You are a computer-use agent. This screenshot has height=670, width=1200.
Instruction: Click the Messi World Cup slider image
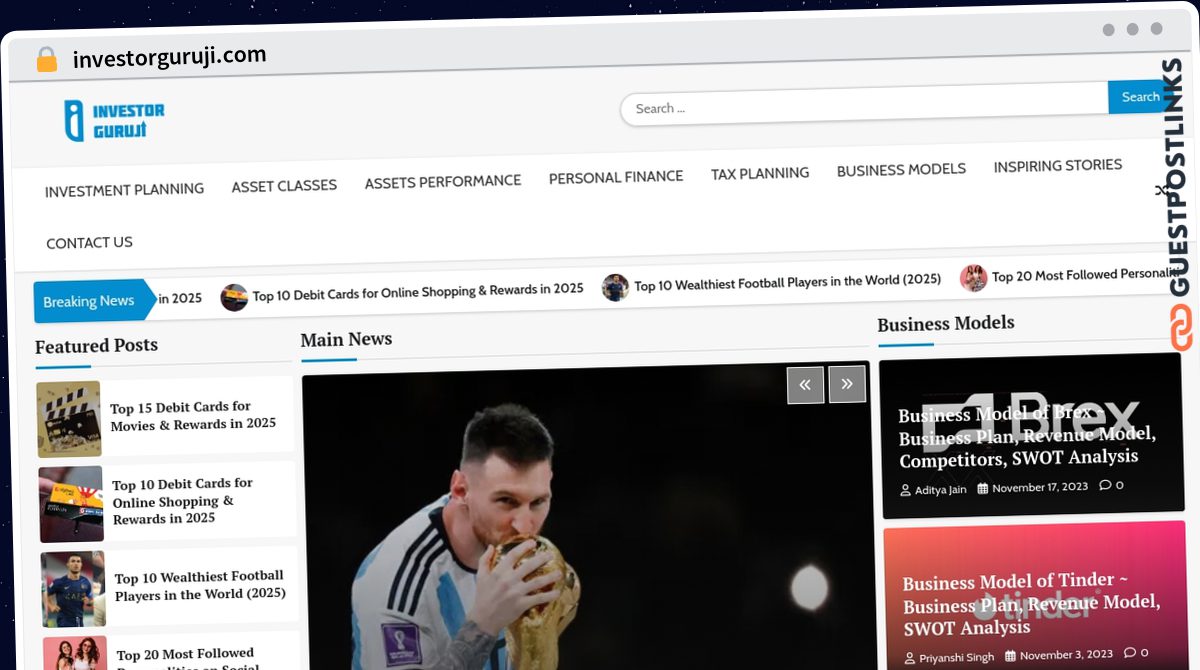tap(587, 516)
